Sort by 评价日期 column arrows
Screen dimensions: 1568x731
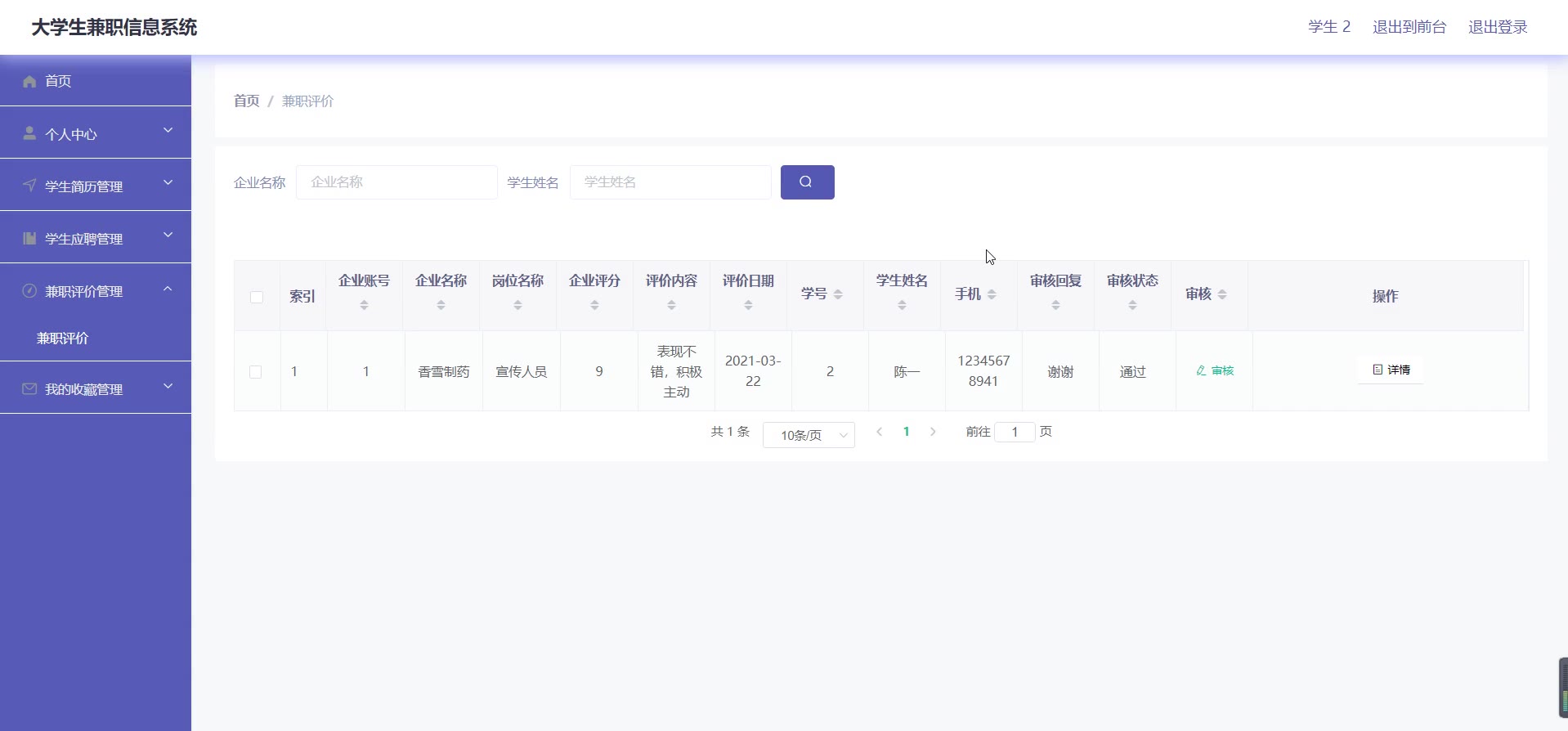748,305
